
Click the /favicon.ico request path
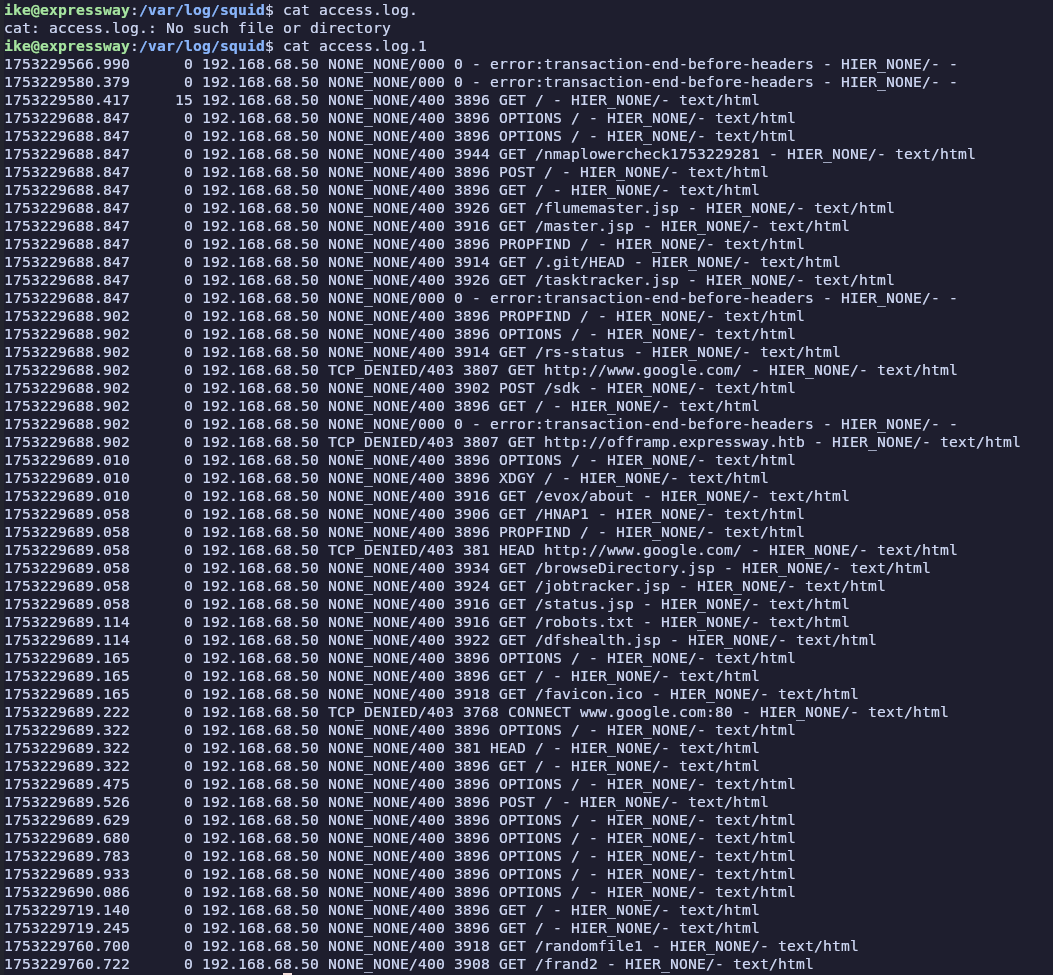coord(588,694)
